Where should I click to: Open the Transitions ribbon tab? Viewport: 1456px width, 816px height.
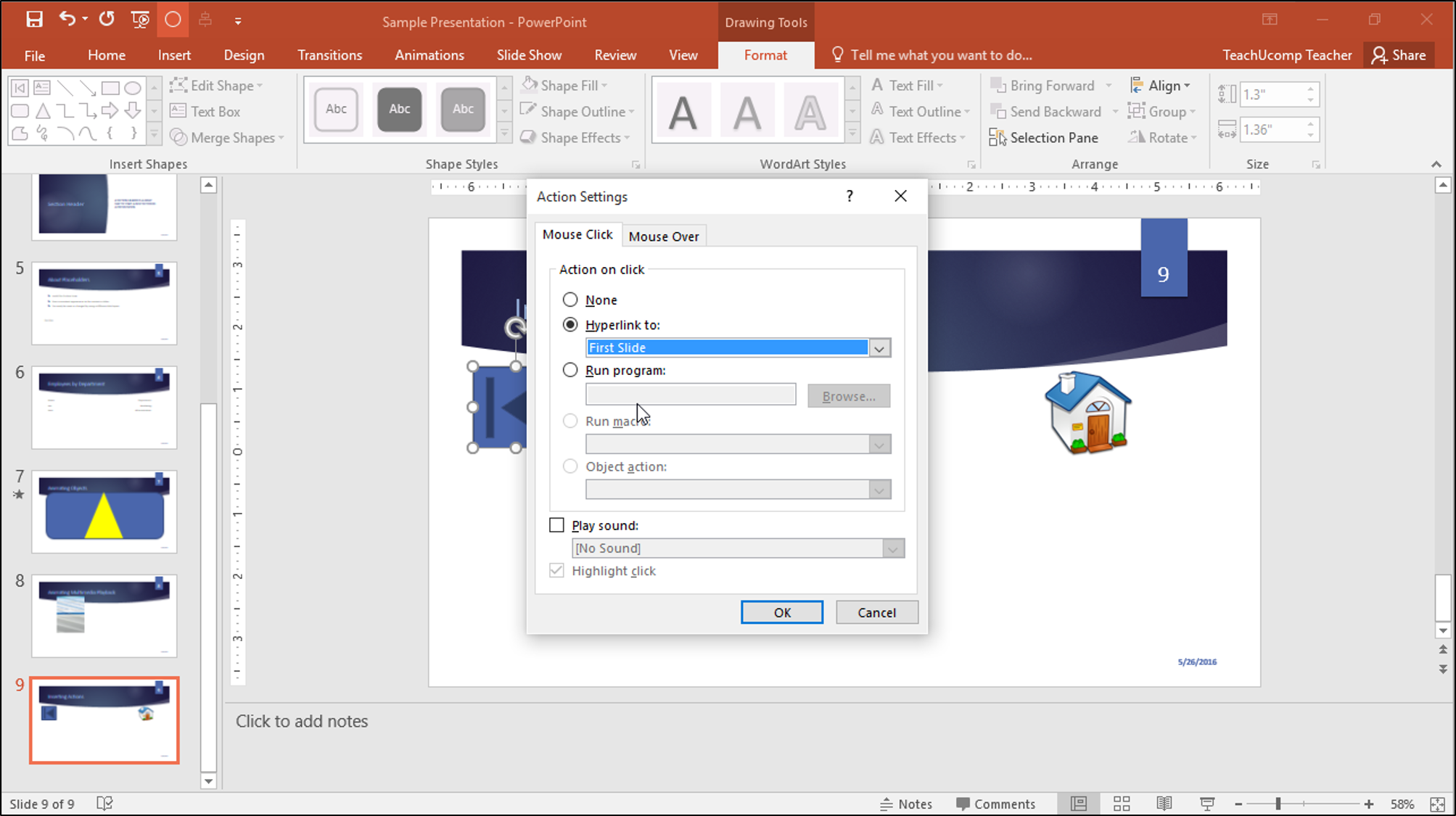click(x=329, y=54)
